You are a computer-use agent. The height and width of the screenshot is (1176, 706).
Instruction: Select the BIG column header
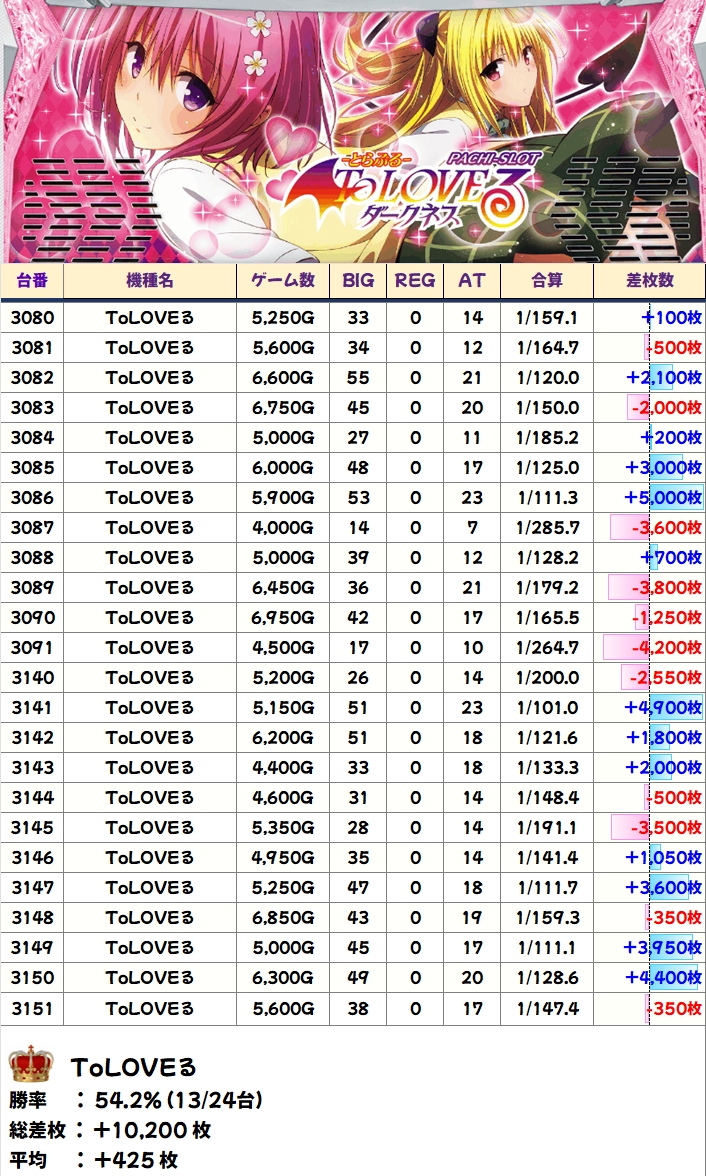(359, 281)
